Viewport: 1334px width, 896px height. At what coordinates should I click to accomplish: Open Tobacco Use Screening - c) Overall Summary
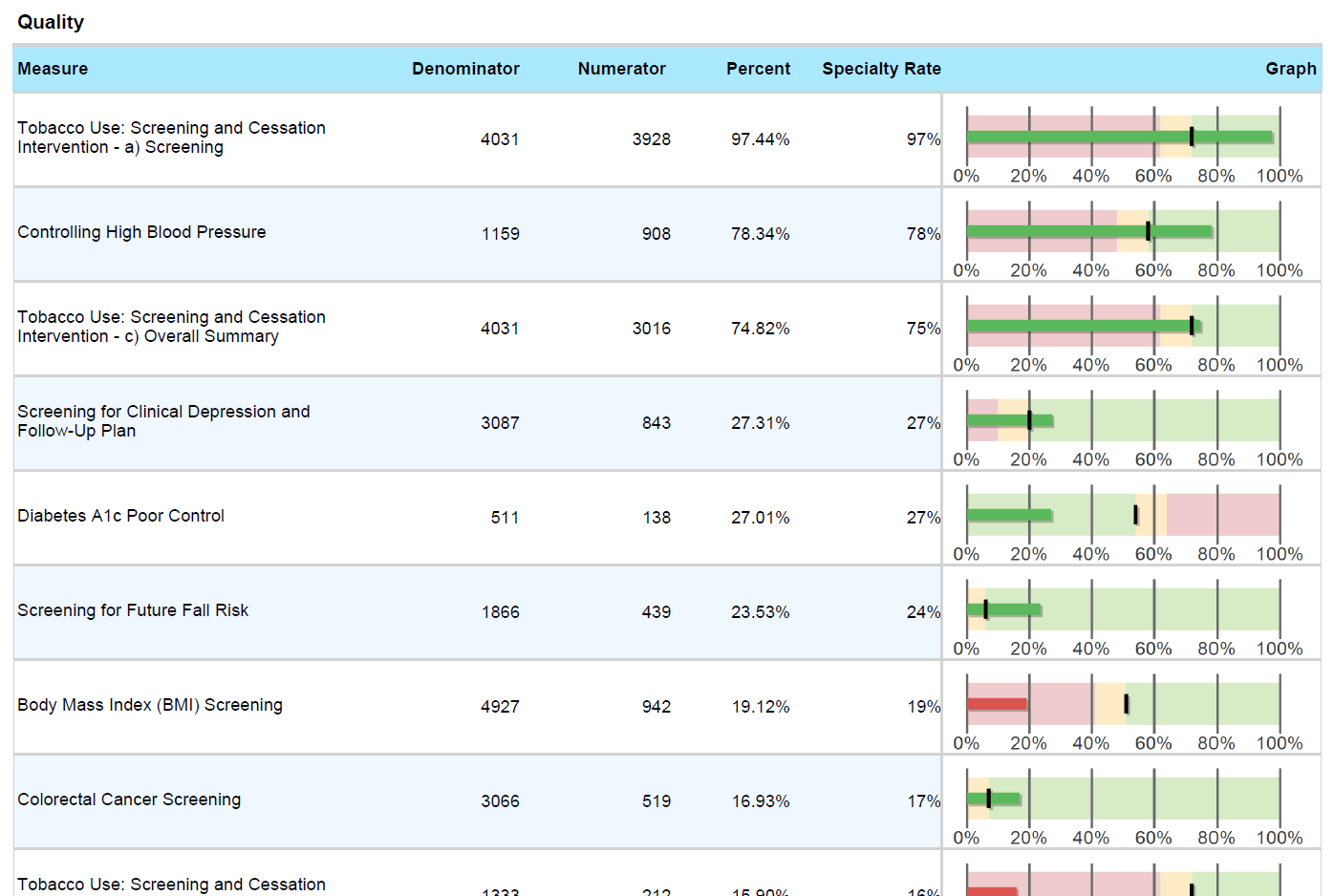tap(171, 327)
